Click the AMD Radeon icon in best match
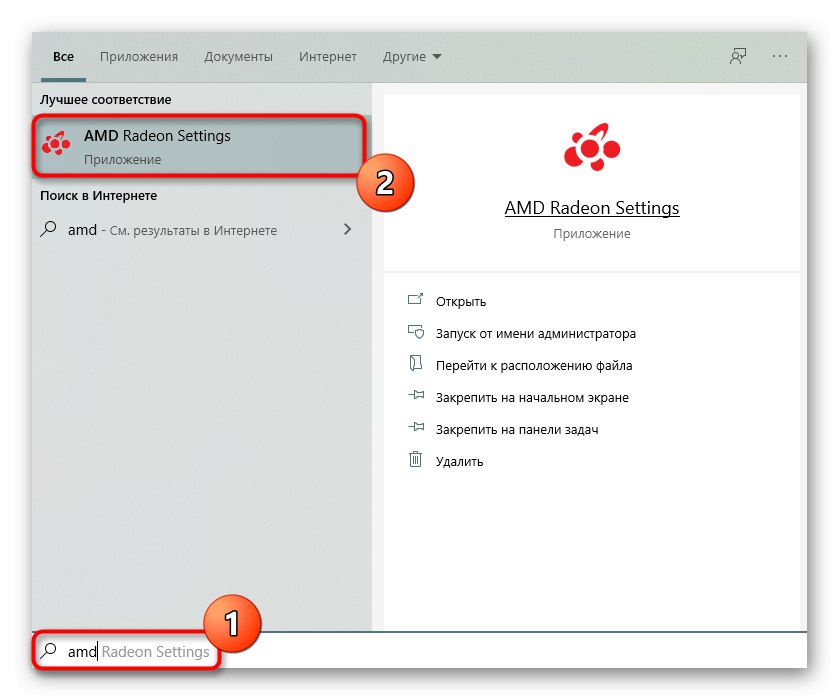The width and height of the screenshot is (839, 700). (56, 143)
